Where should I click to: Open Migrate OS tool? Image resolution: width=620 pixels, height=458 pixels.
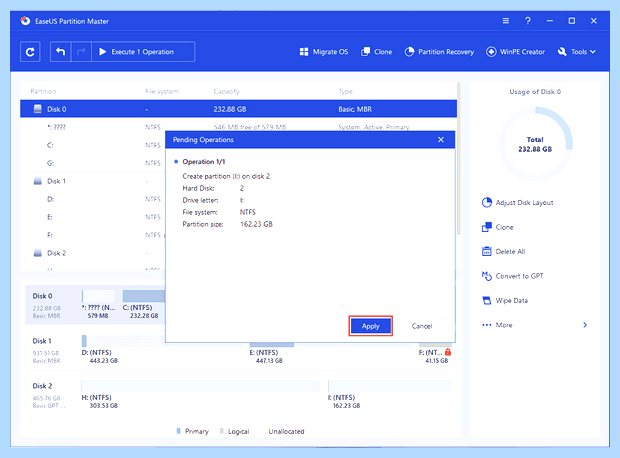(x=324, y=52)
